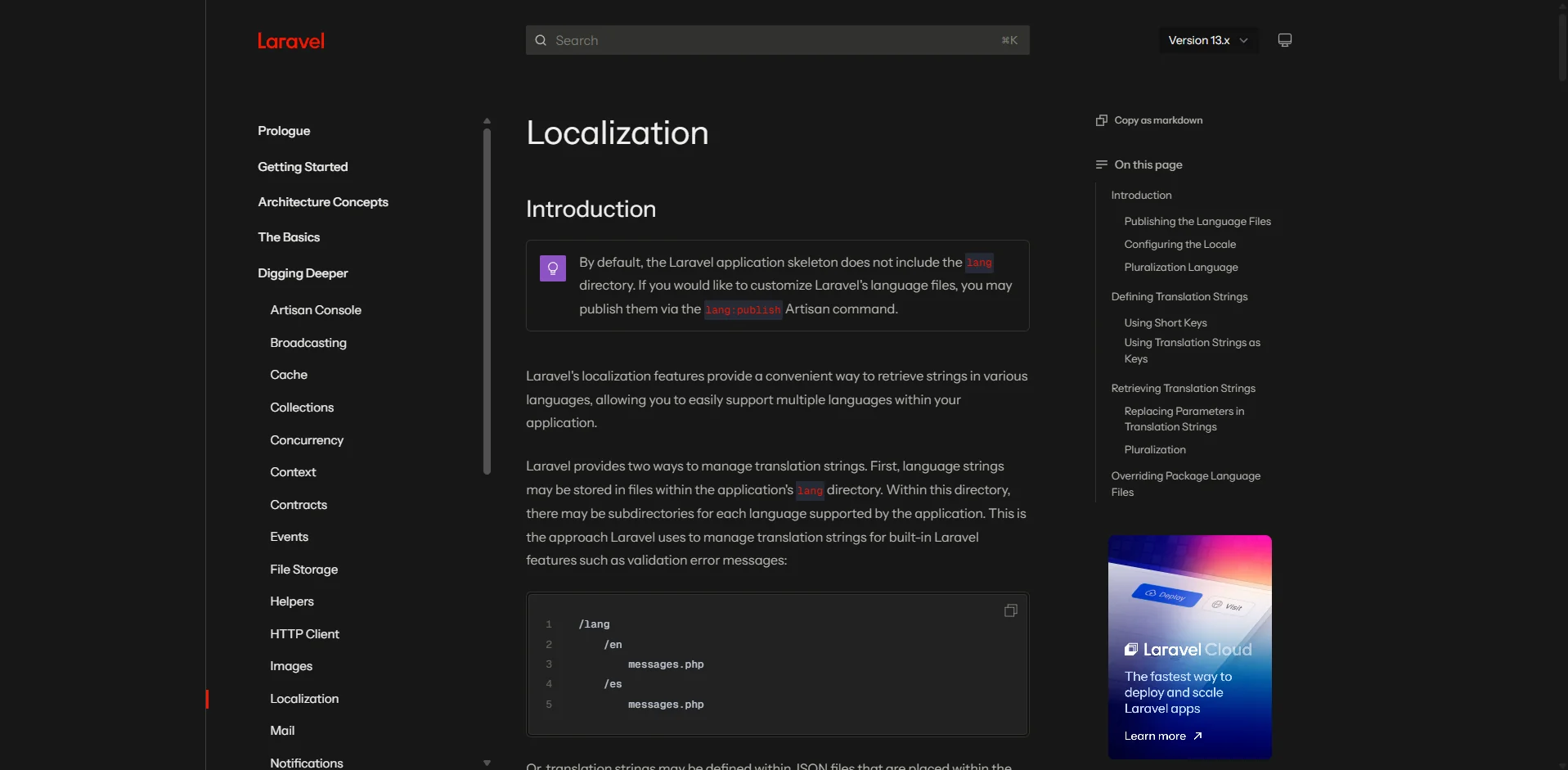Expand The Basics section

point(289,237)
